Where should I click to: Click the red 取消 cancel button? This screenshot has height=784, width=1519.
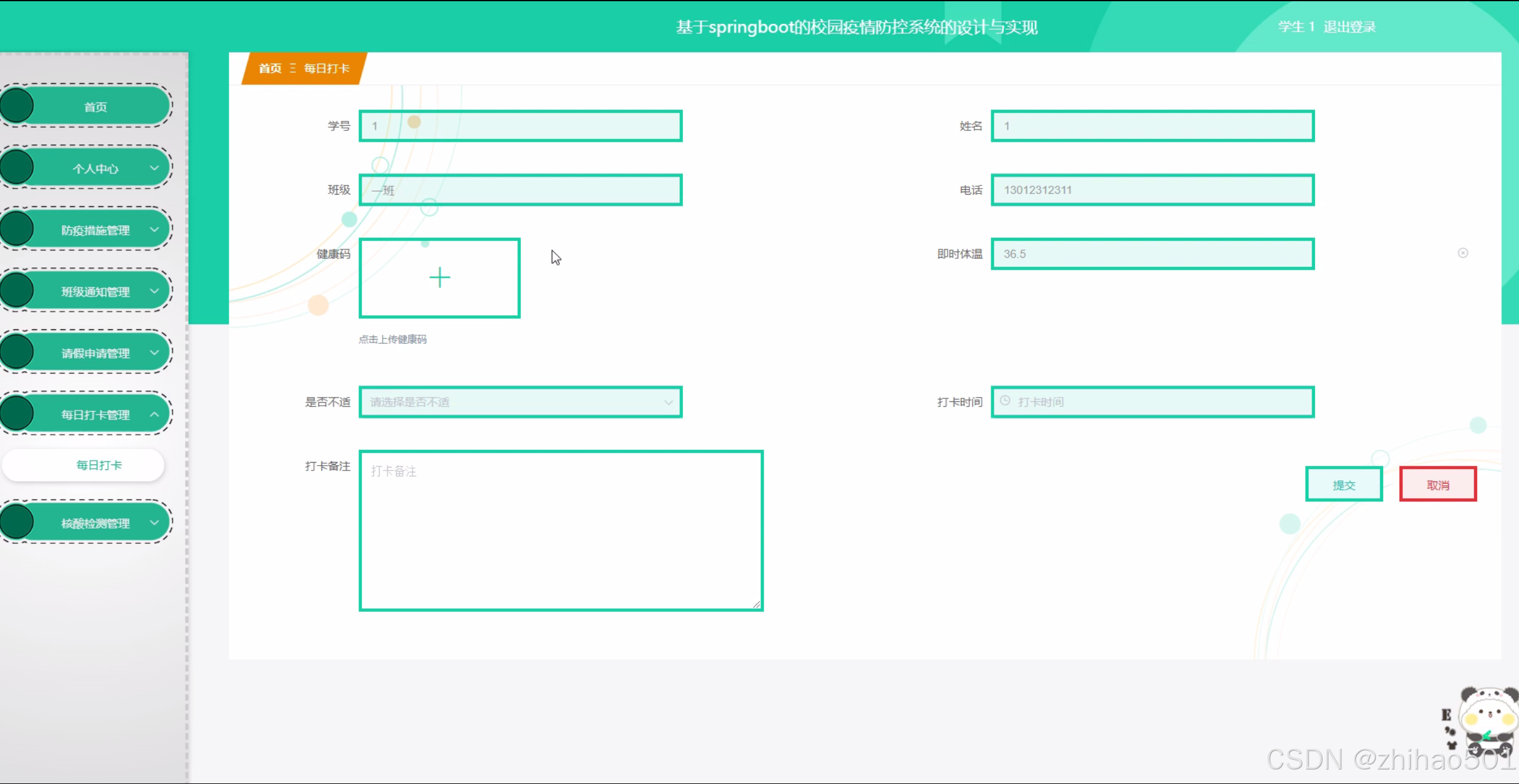pos(1438,484)
